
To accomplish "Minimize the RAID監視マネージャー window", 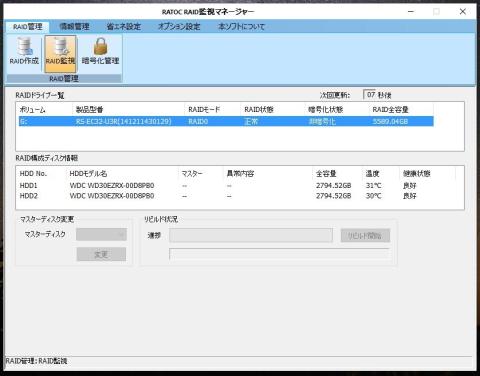I will coord(411,12).
